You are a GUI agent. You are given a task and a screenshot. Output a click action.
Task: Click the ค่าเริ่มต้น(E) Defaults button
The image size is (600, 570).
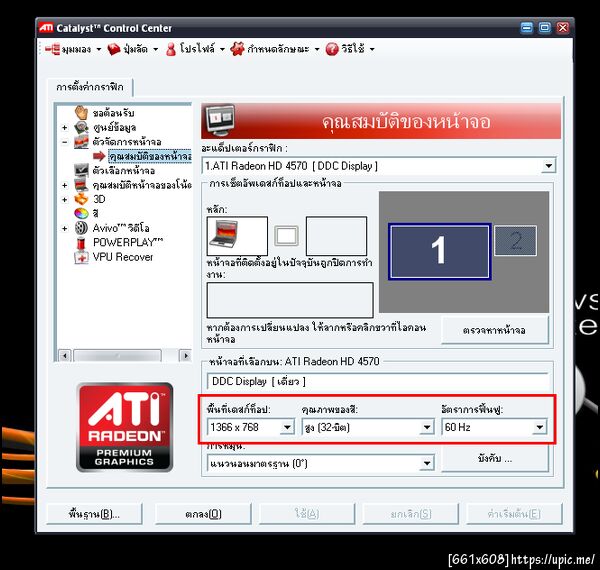tap(514, 513)
